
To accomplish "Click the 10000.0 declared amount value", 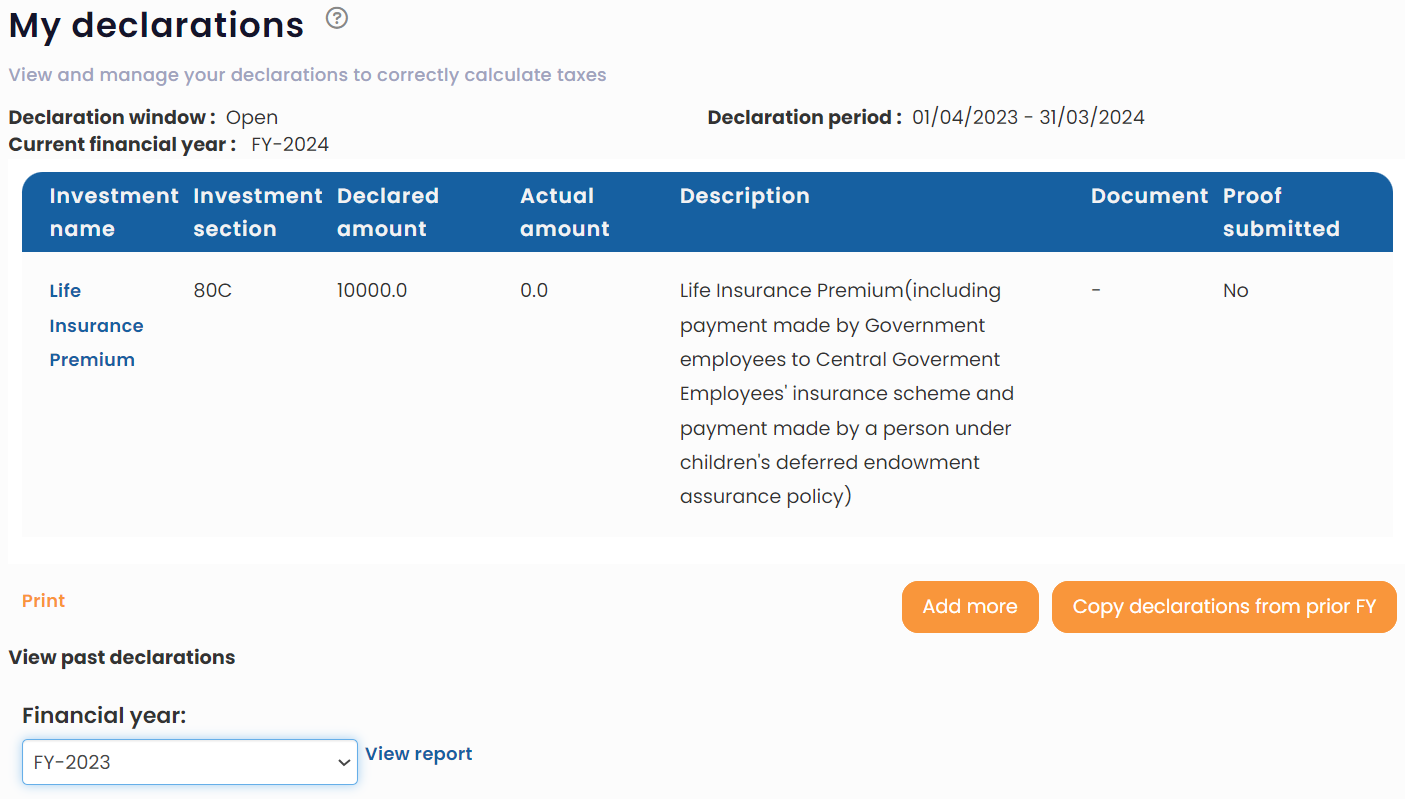I will click(x=372, y=291).
